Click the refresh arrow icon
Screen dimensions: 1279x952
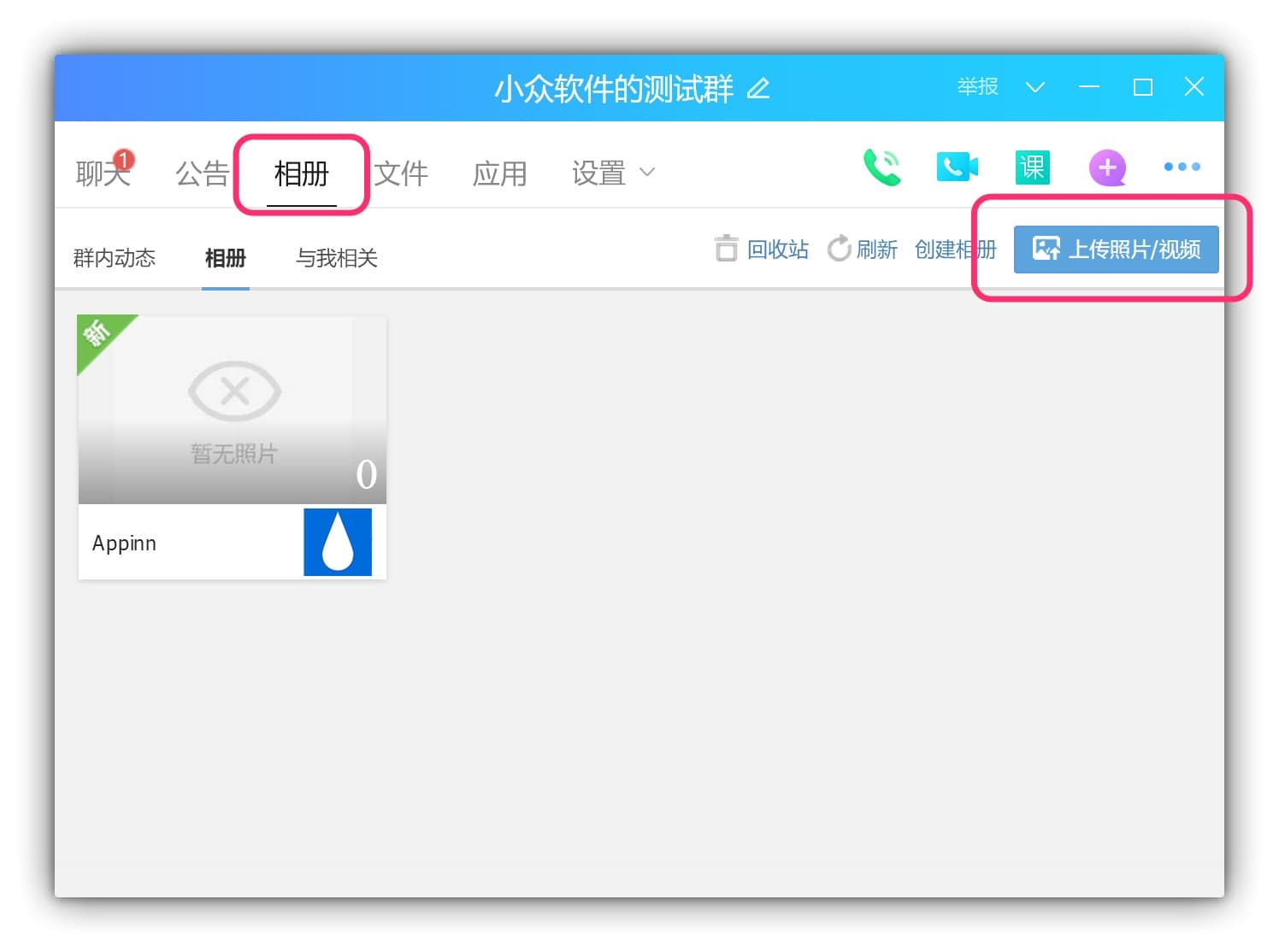click(x=839, y=249)
